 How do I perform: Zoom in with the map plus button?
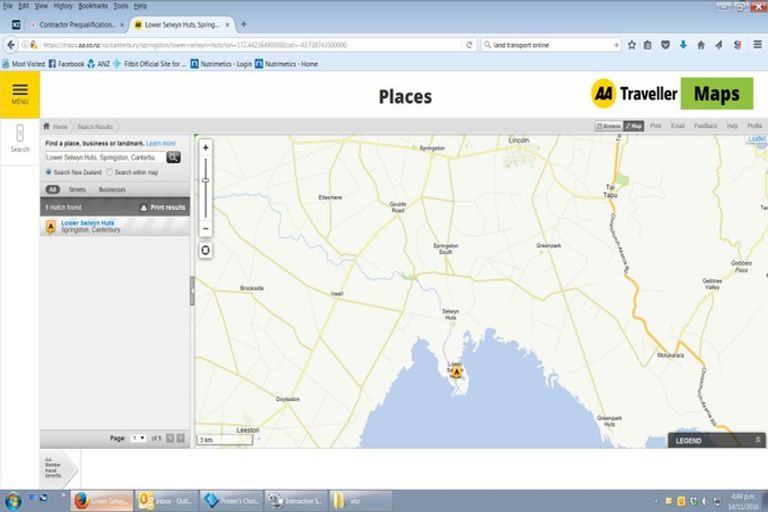tap(206, 148)
